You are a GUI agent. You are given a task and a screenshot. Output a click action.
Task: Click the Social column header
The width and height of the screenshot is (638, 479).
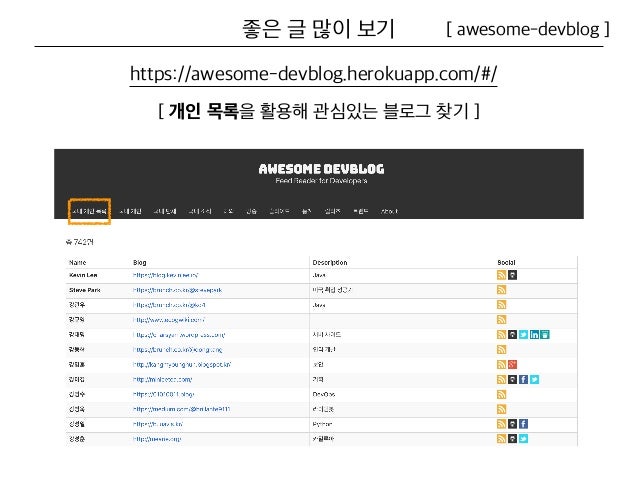(x=506, y=262)
